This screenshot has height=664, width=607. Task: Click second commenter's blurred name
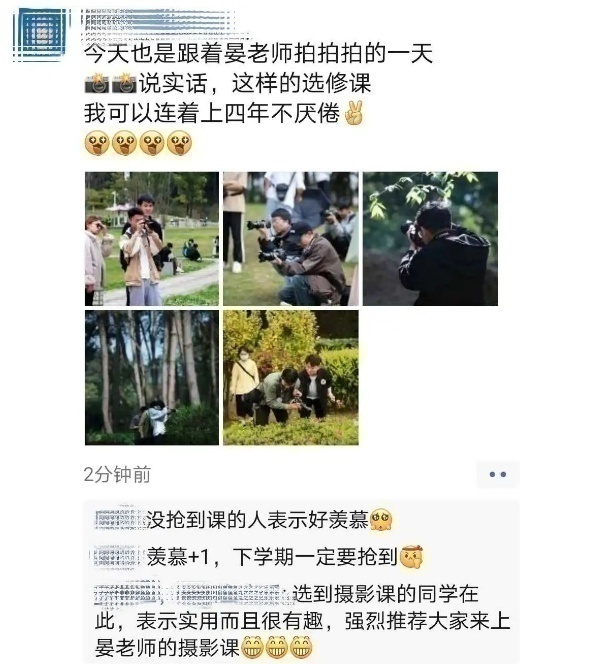[118, 556]
